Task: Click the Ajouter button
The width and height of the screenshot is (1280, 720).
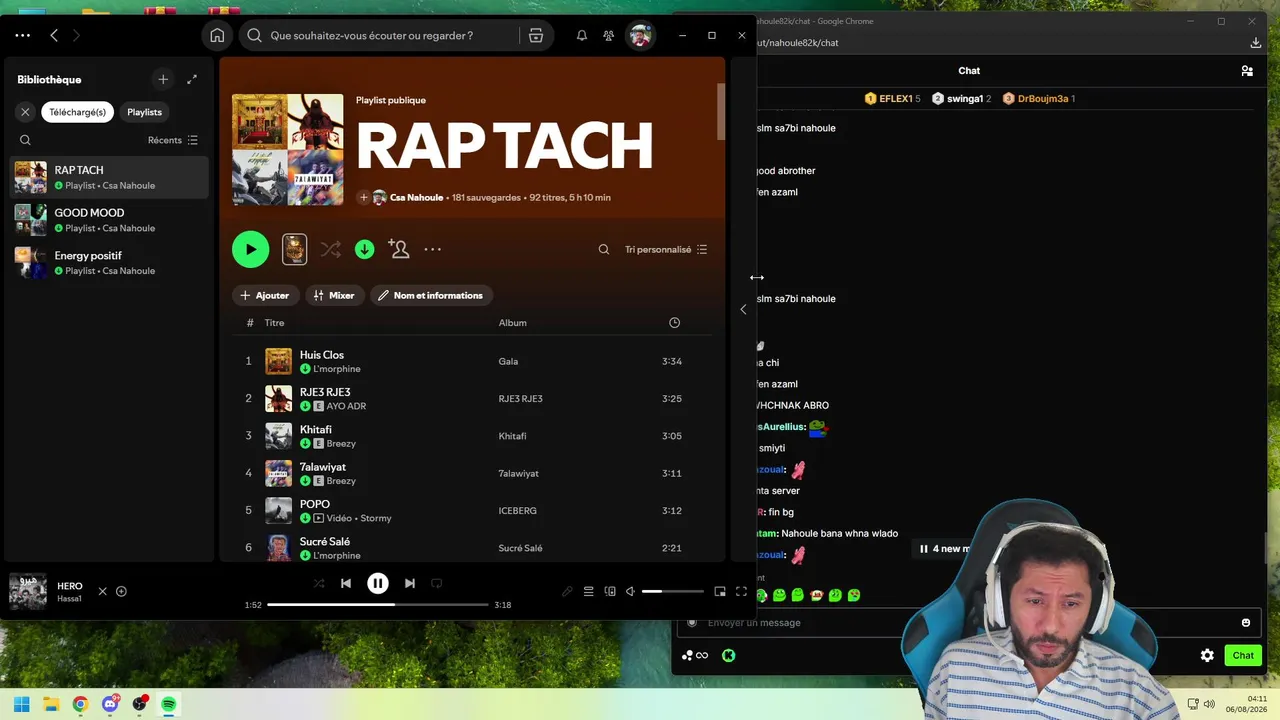Action: click(265, 295)
